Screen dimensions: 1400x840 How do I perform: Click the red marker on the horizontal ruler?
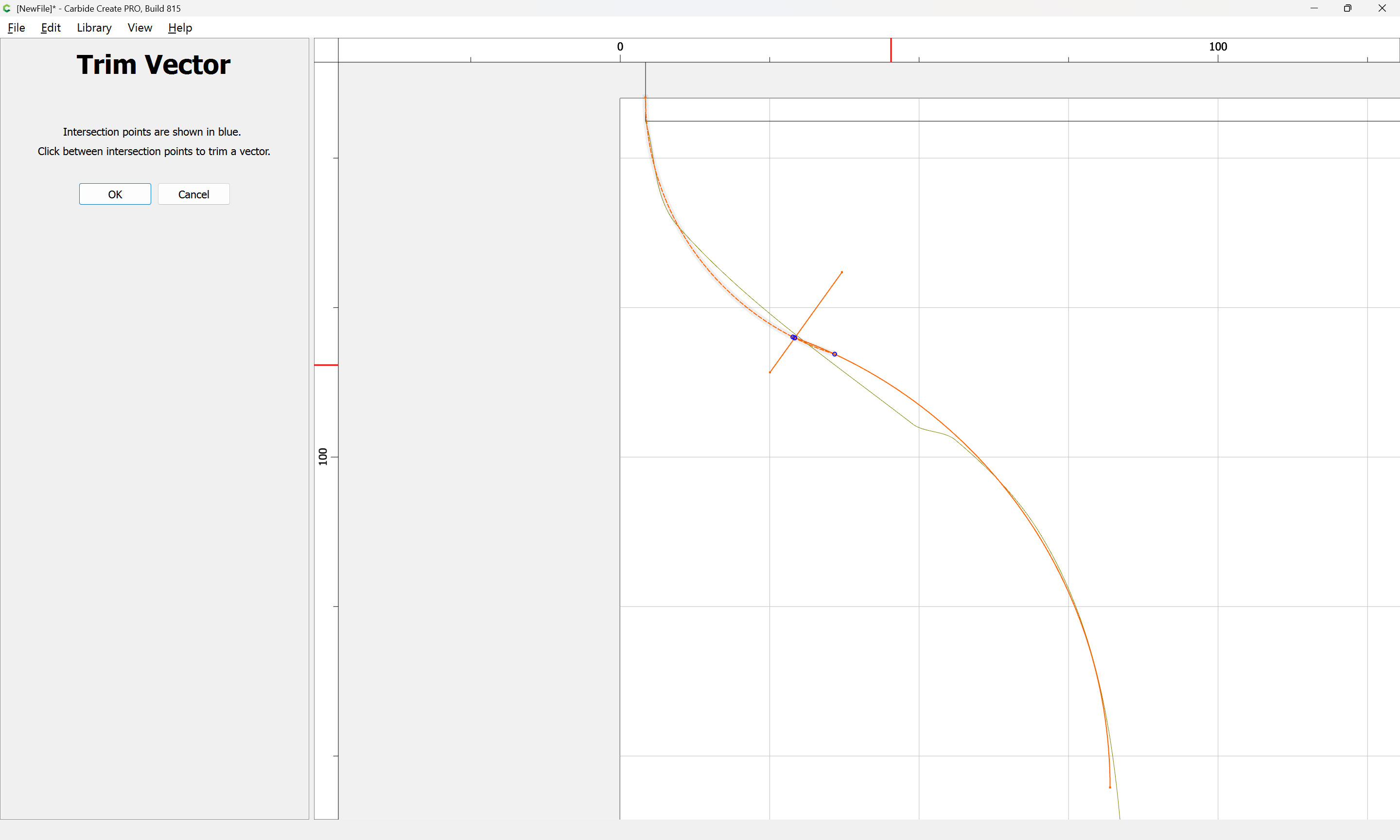pos(891,51)
